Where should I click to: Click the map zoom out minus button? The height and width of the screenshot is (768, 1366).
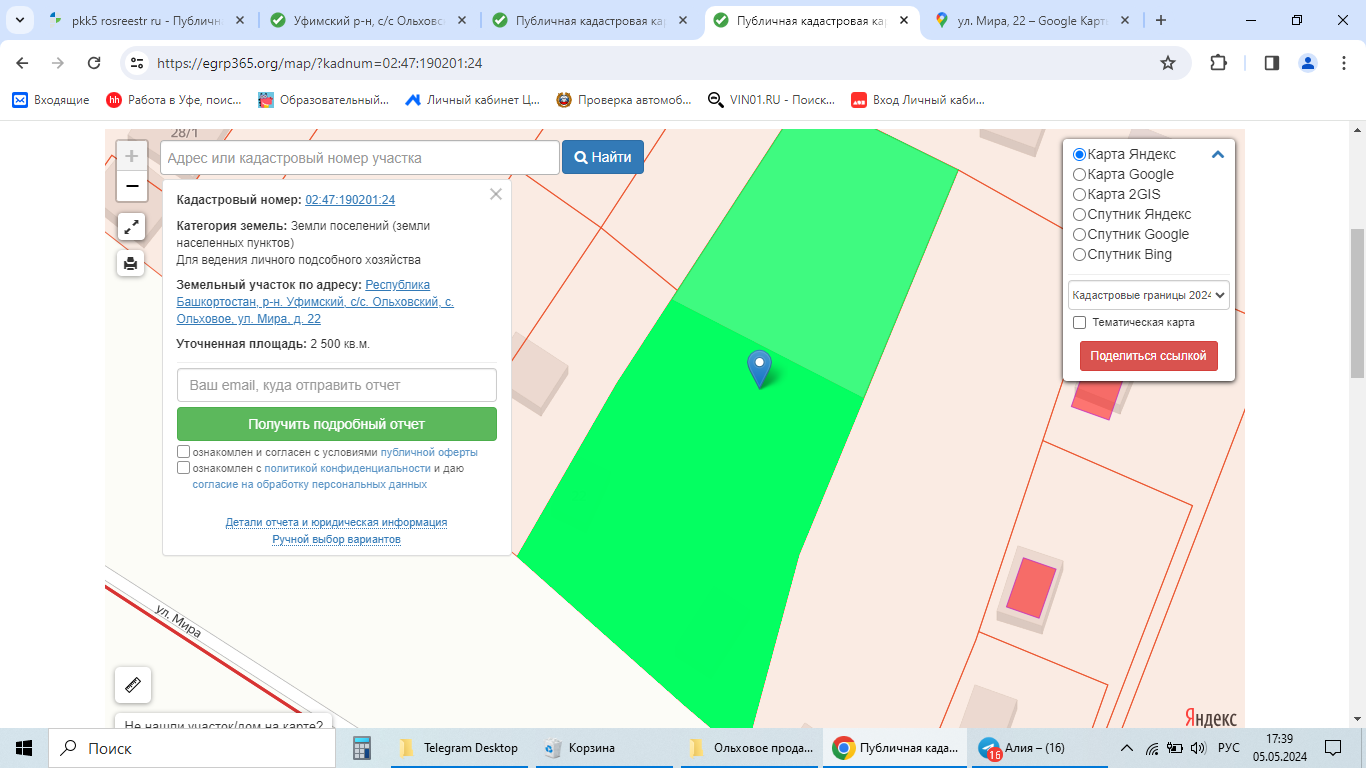(x=132, y=187)
